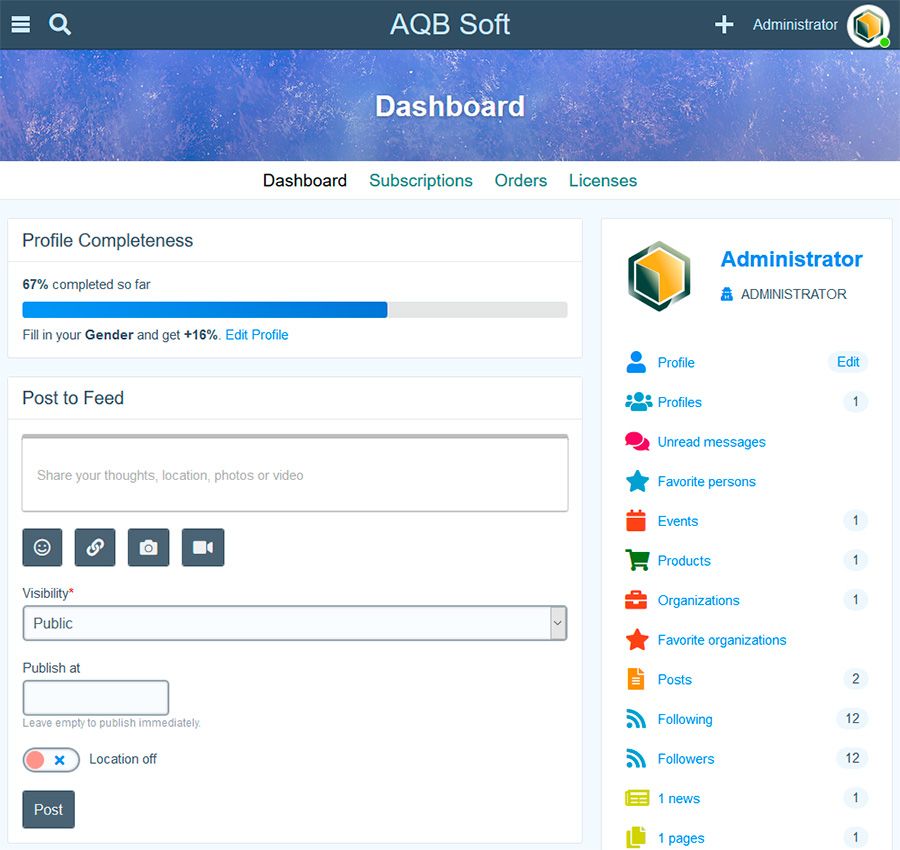This screenshot has height=850, width=900.
Task: Open the Licenses tab
Action: tap(603, 181)
